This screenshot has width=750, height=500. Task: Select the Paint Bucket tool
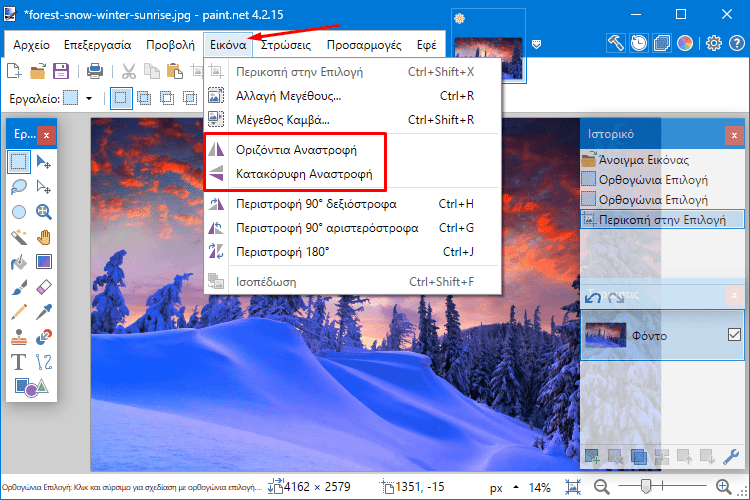tap(19, 262)
